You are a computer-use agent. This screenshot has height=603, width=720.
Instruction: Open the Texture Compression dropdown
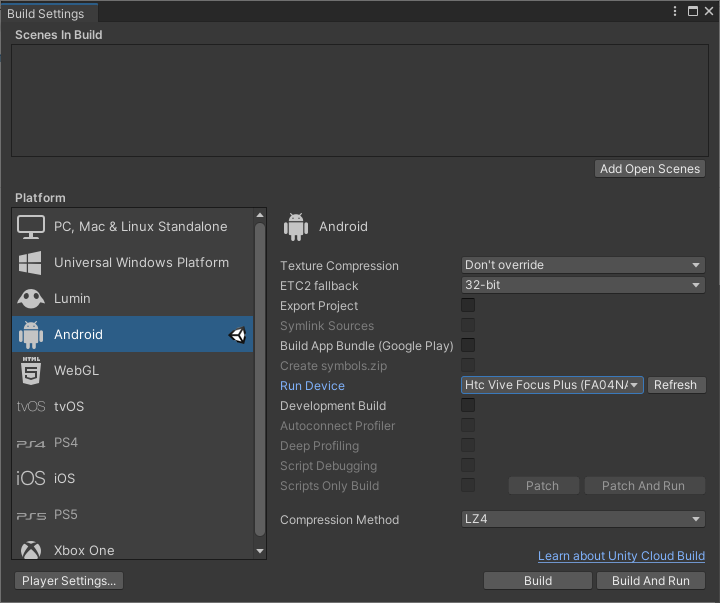point(583,266)
